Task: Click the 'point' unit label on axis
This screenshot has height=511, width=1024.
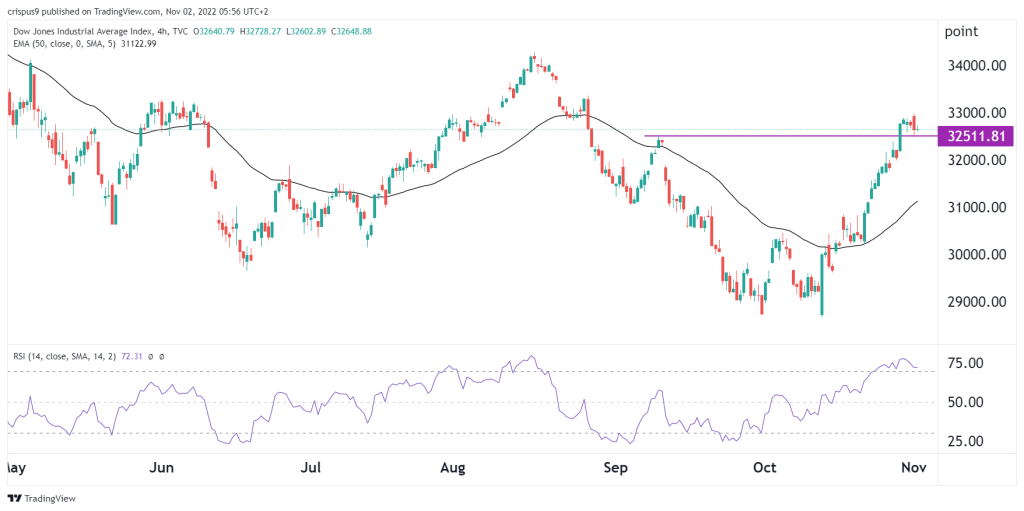Action: coord(963,31)
